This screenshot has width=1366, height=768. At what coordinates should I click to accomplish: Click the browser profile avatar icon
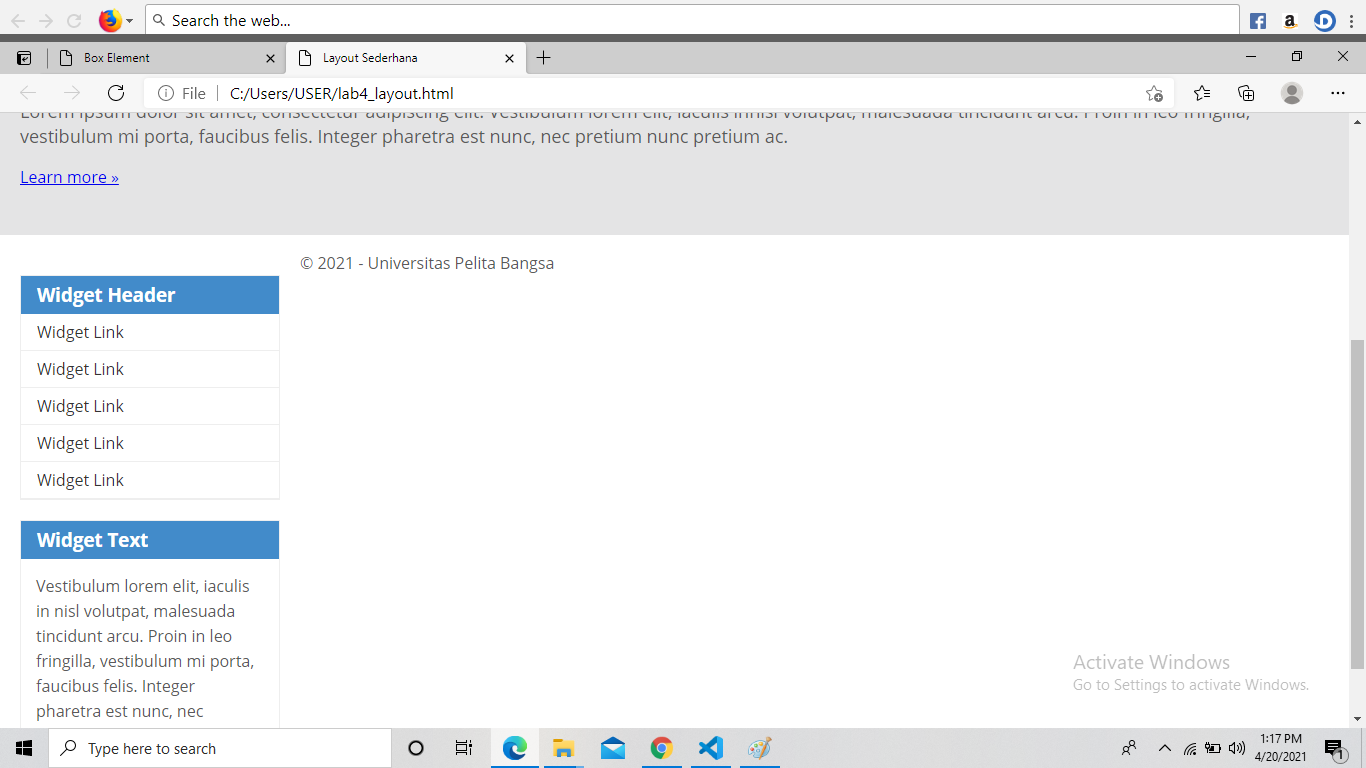[x=1291, y=92]
